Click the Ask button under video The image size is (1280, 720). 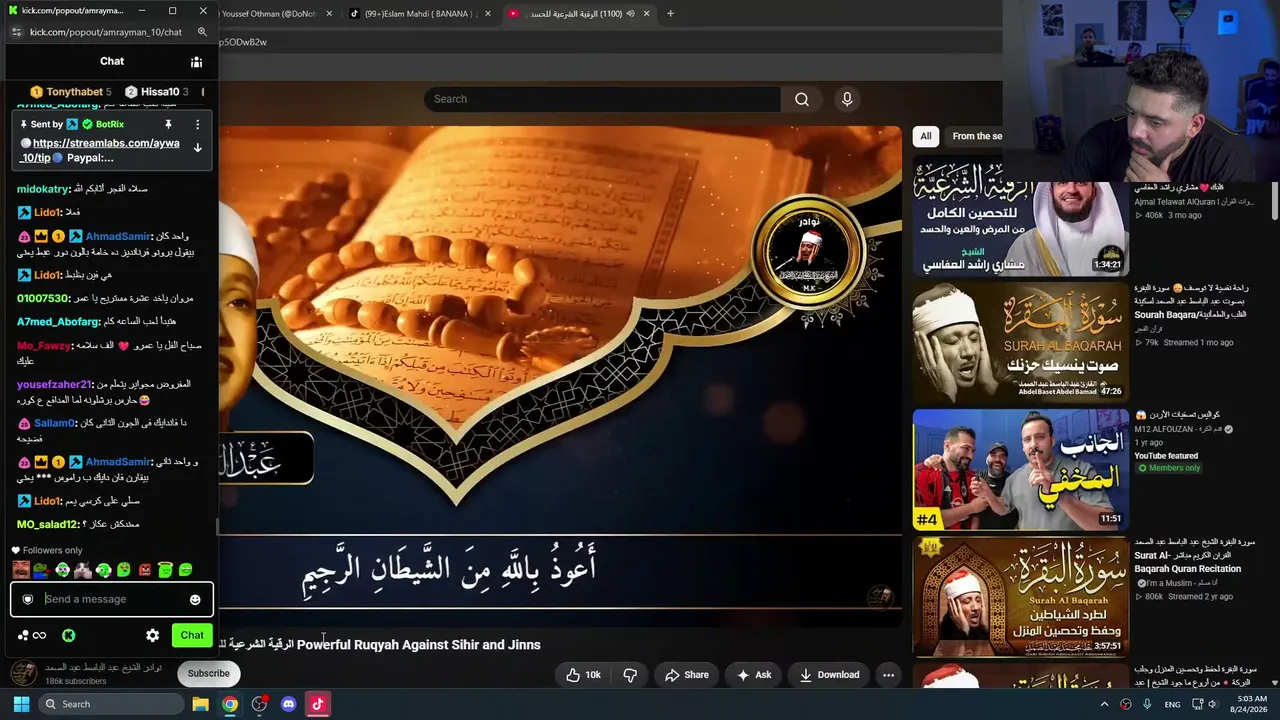[754, 675]
